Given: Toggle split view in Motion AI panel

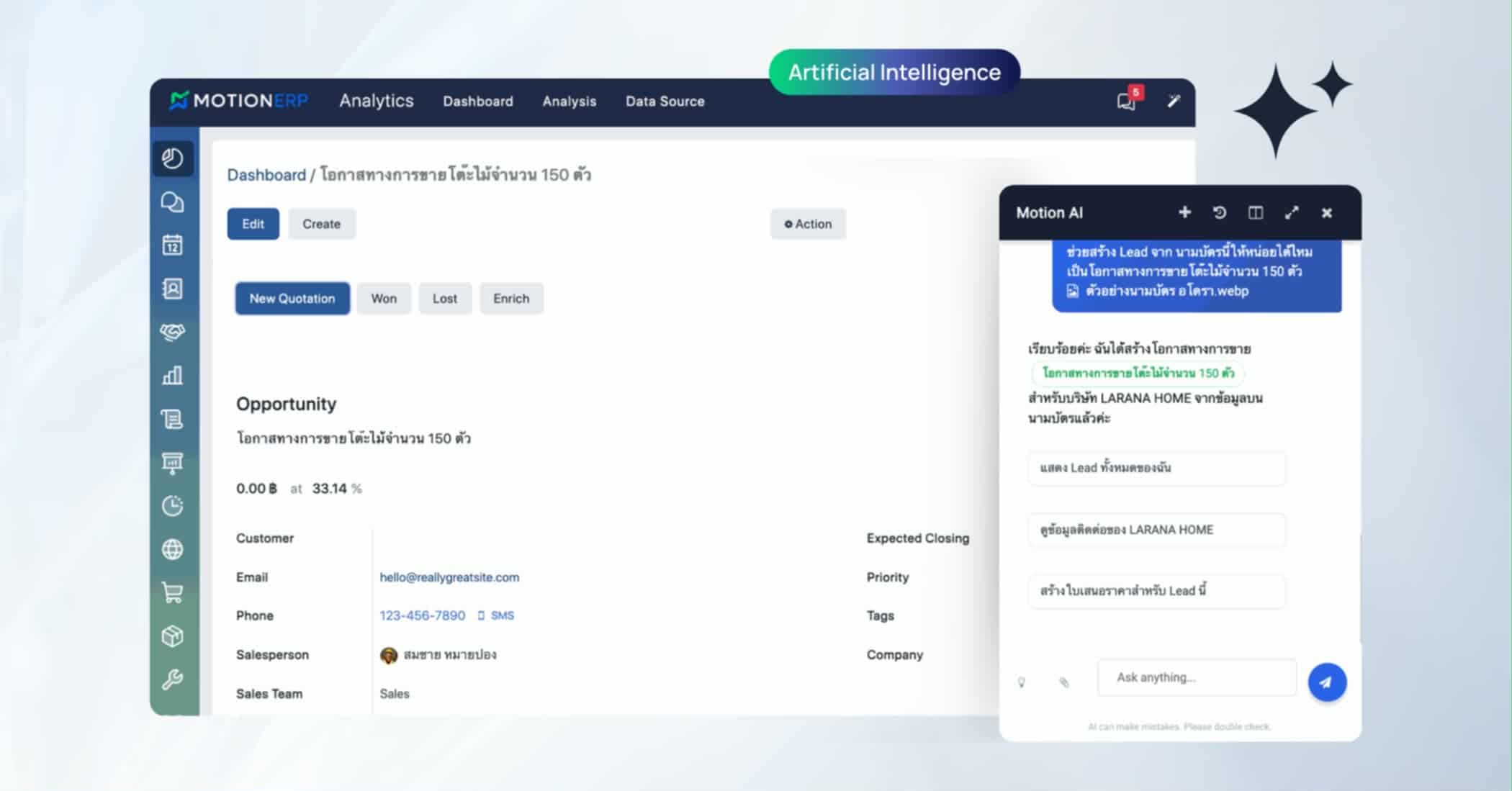Looking at the screenshot, I should [1256, 212].
